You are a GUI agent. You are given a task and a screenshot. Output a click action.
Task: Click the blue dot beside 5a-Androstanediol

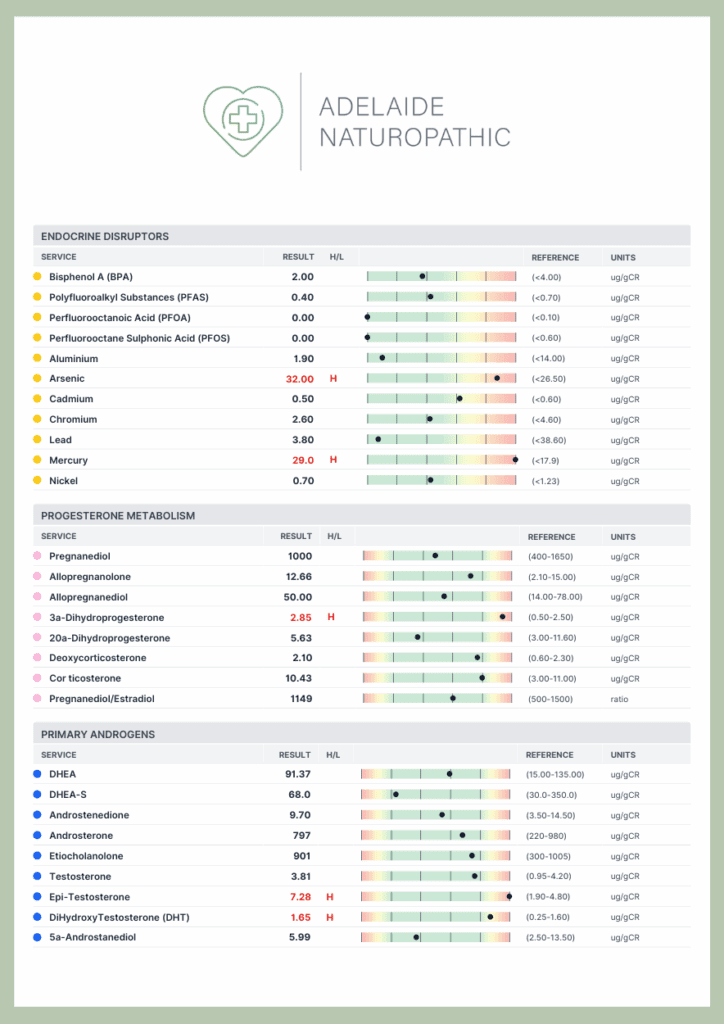coord(37,938)
